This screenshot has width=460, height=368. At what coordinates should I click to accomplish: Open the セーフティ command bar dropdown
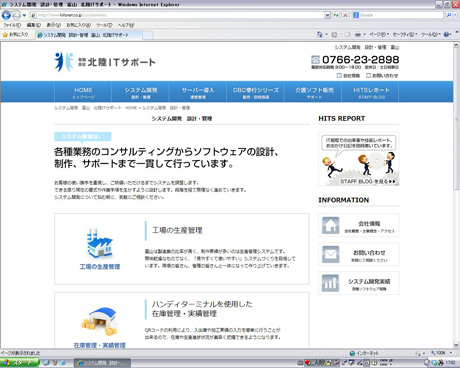click(x=405, y=34)
